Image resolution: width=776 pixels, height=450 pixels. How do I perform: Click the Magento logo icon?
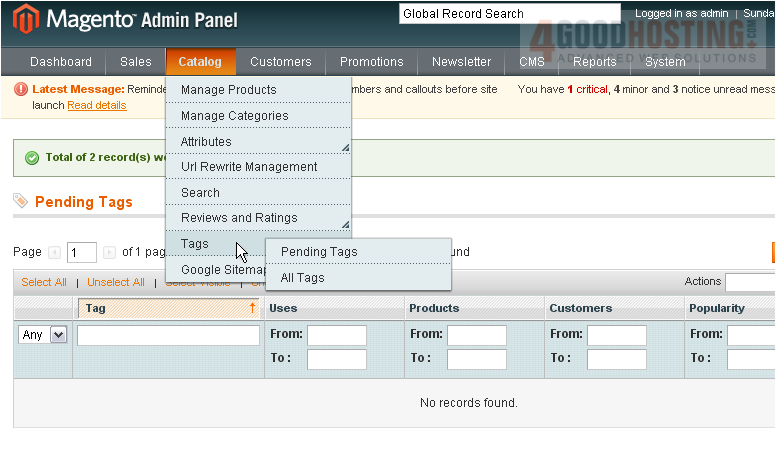[27, 20]
